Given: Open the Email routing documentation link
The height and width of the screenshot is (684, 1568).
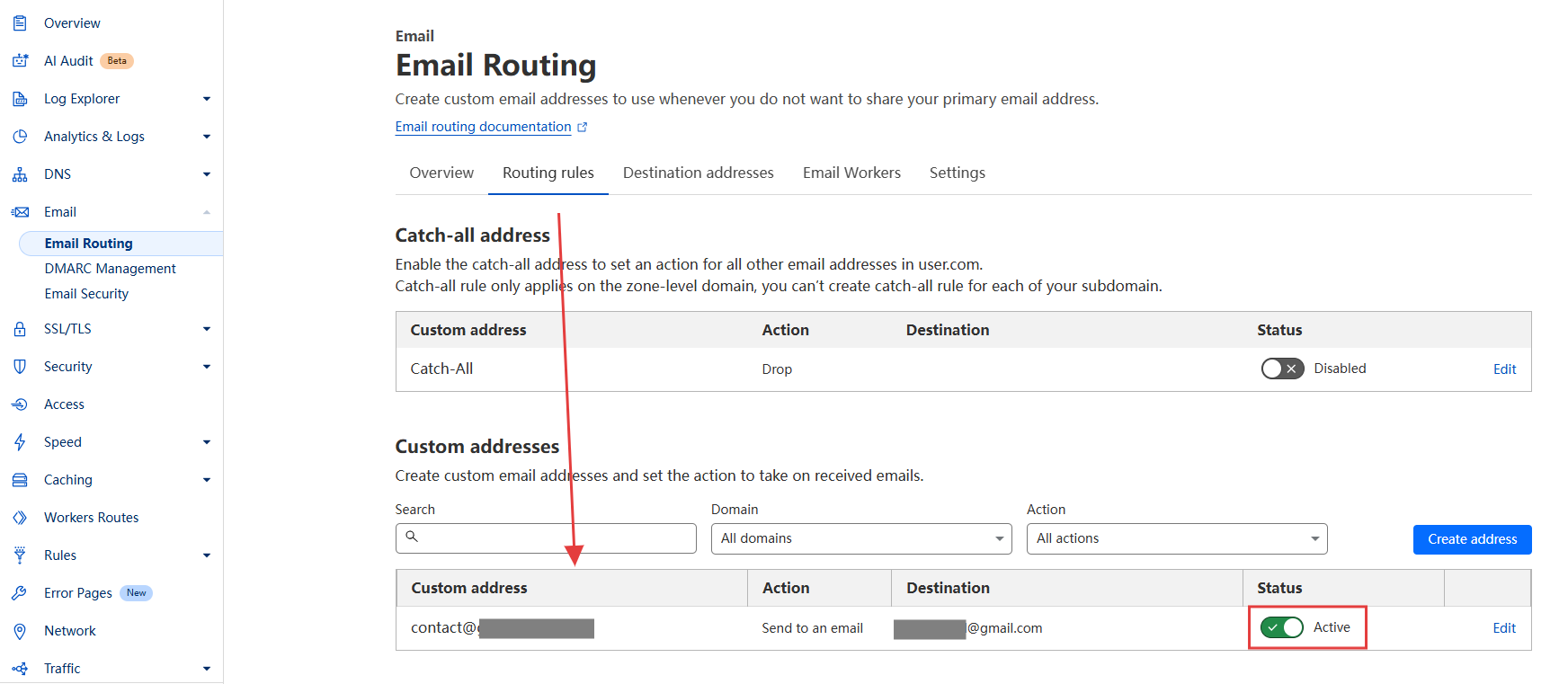Looking at the screenshot, I should click(484, 127).
